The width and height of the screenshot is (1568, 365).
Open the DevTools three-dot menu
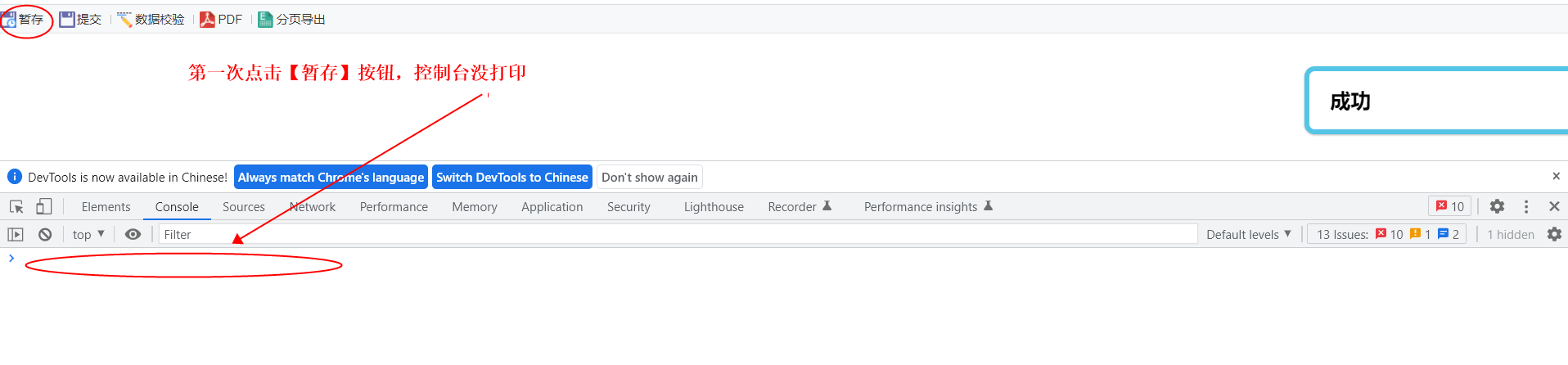1526,207
